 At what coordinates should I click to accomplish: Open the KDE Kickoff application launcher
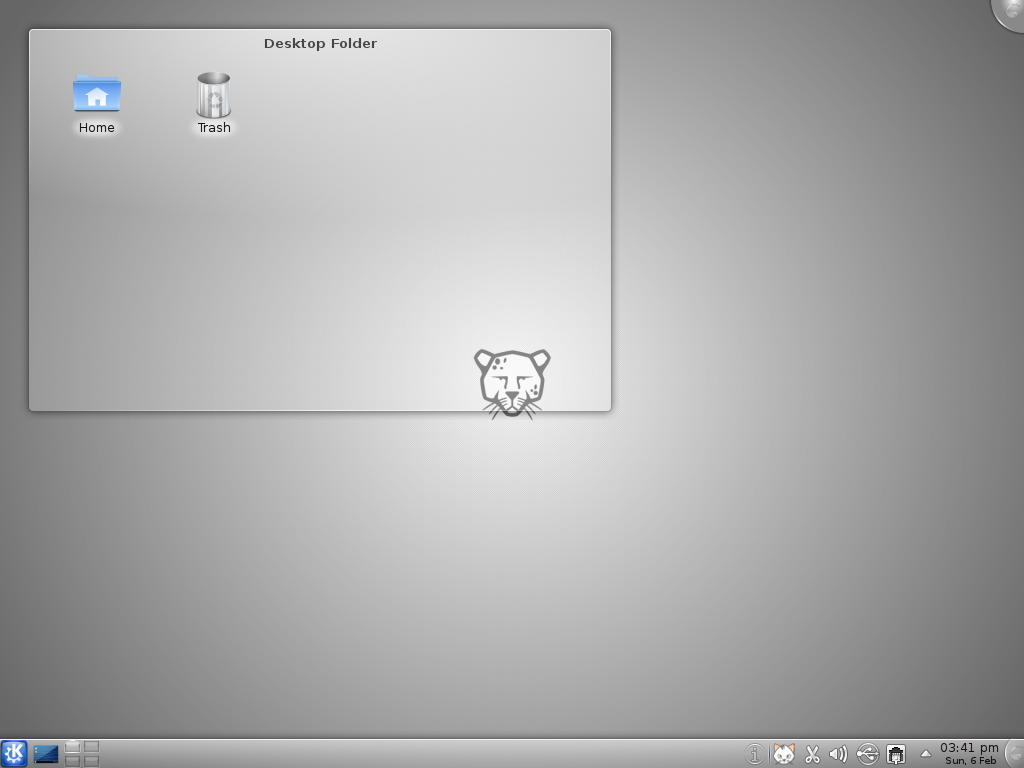click(x=14, y=754)
